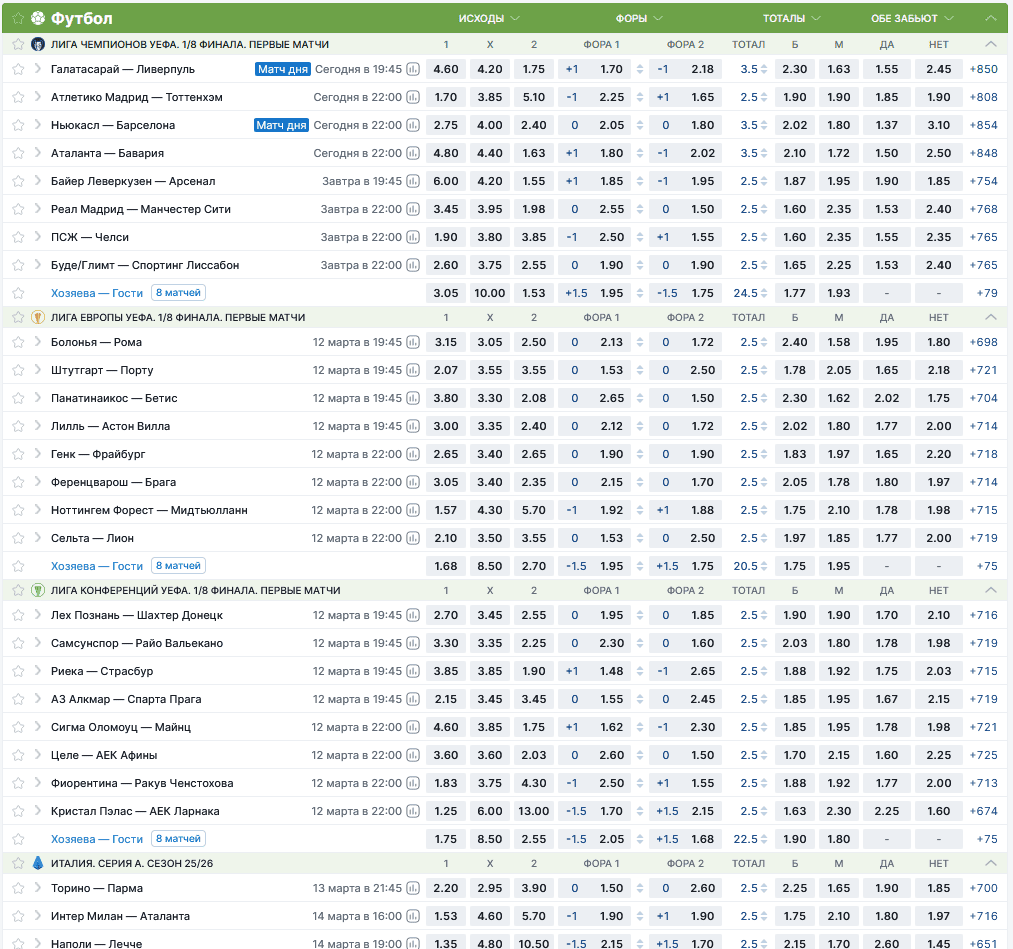Open statistics icon for Галатасарай — Ливерпуль
The height and width of the screenshot is (949, 1013).
(x=412, y=69)
